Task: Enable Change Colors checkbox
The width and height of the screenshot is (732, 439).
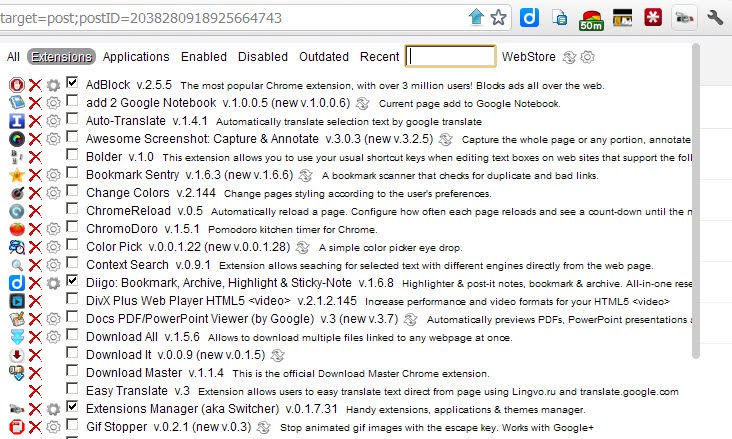Action: click(x=72, y=191)
